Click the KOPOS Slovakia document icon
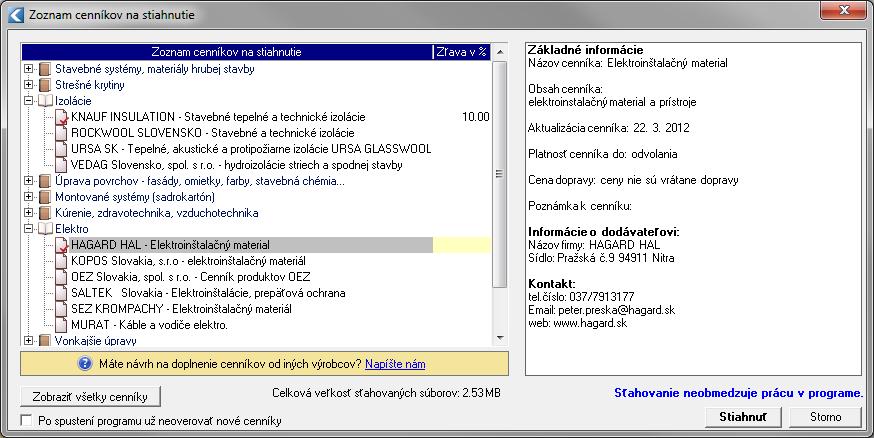Image resolution: width=874 pixels, height=438 pixels. tap(61, 261)
